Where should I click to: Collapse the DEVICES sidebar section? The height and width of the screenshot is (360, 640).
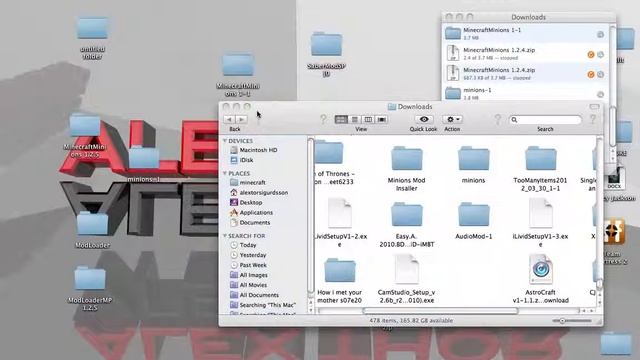(x=225, y=140)
